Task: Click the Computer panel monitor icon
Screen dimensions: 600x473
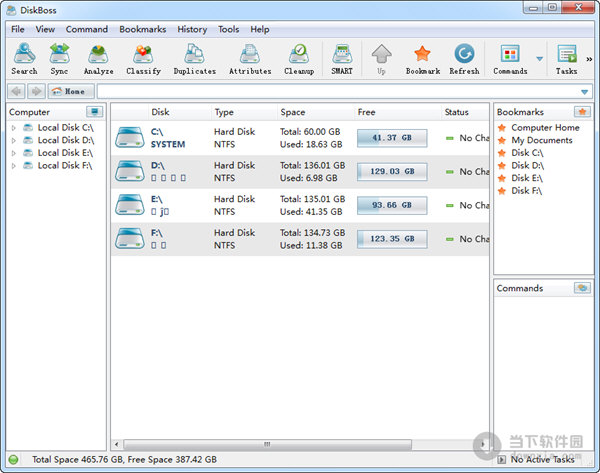Action: pyautogui.click(x=95, y=112)
